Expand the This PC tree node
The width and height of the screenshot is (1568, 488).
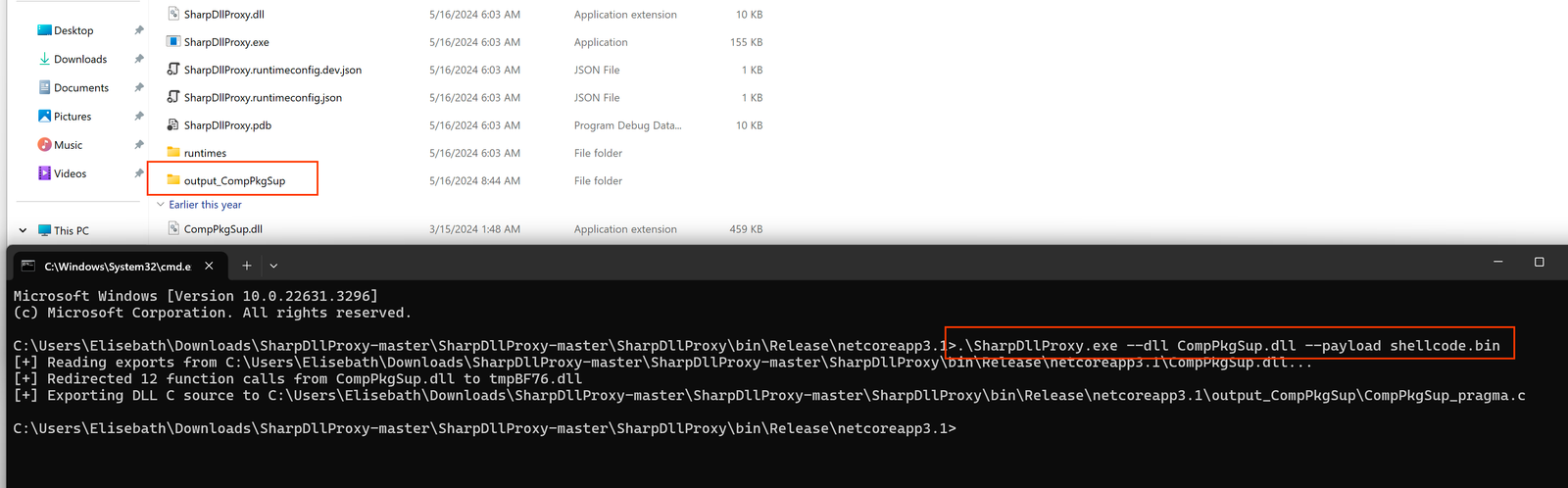23,231
